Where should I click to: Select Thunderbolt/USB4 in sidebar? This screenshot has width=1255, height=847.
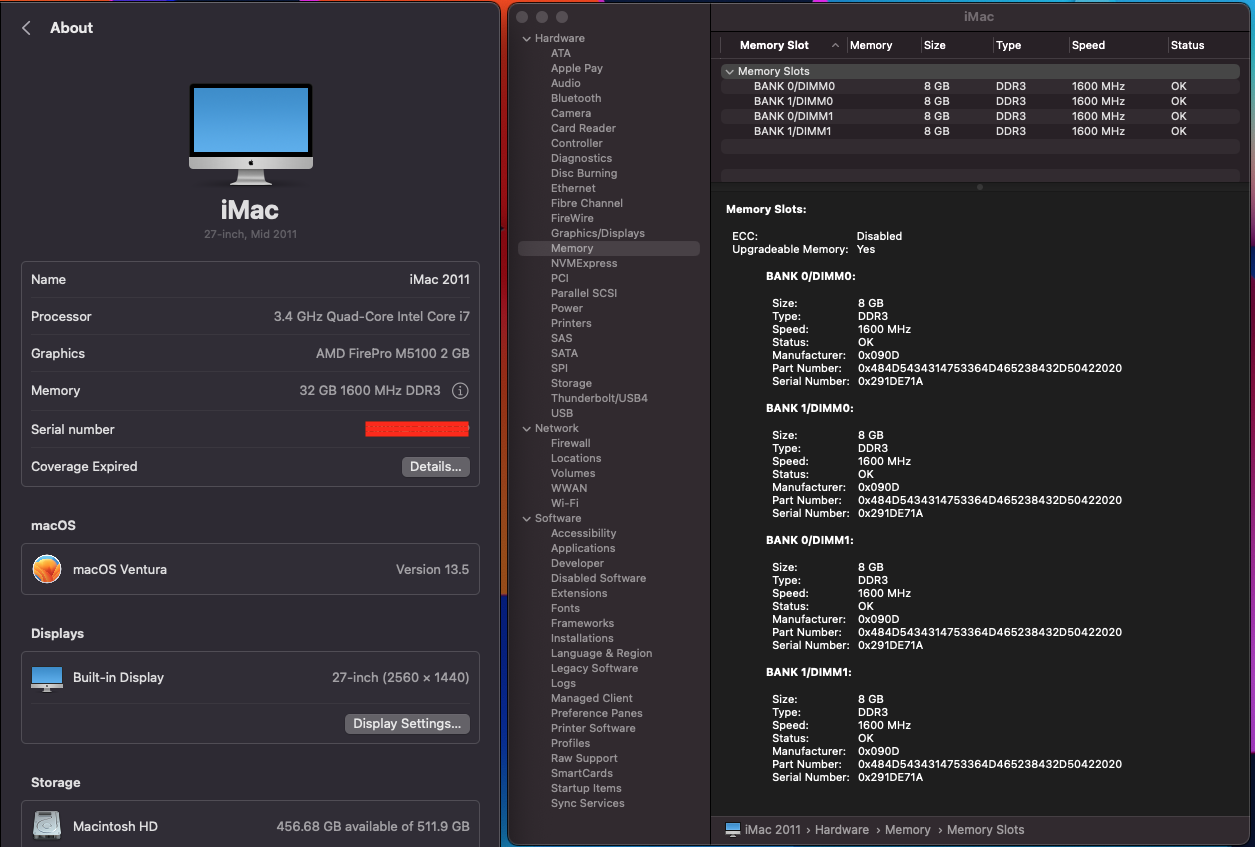click(599, 399)
